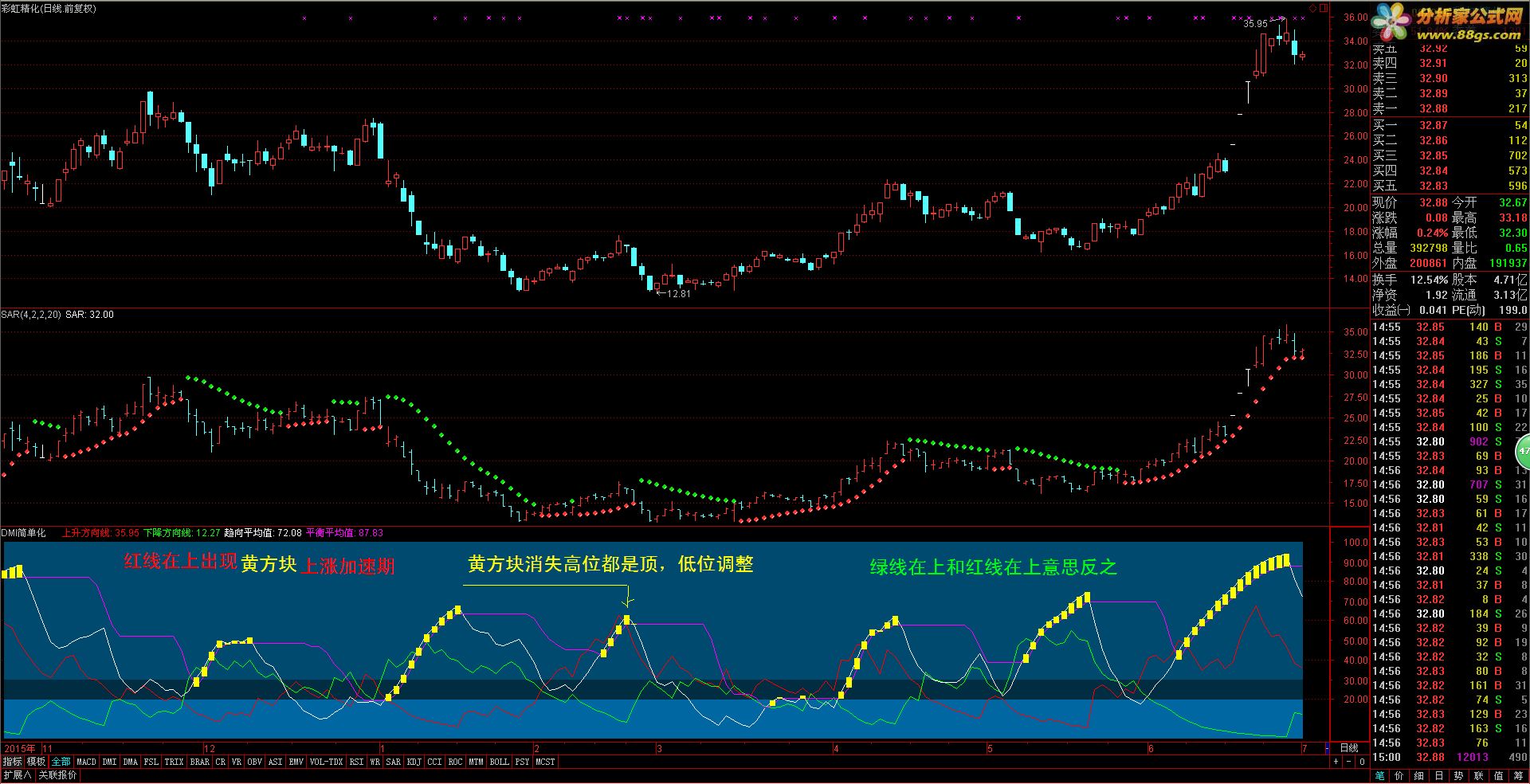
Task: Select the CR indicator
Action: pyautogui.click(x=221, y=762)
